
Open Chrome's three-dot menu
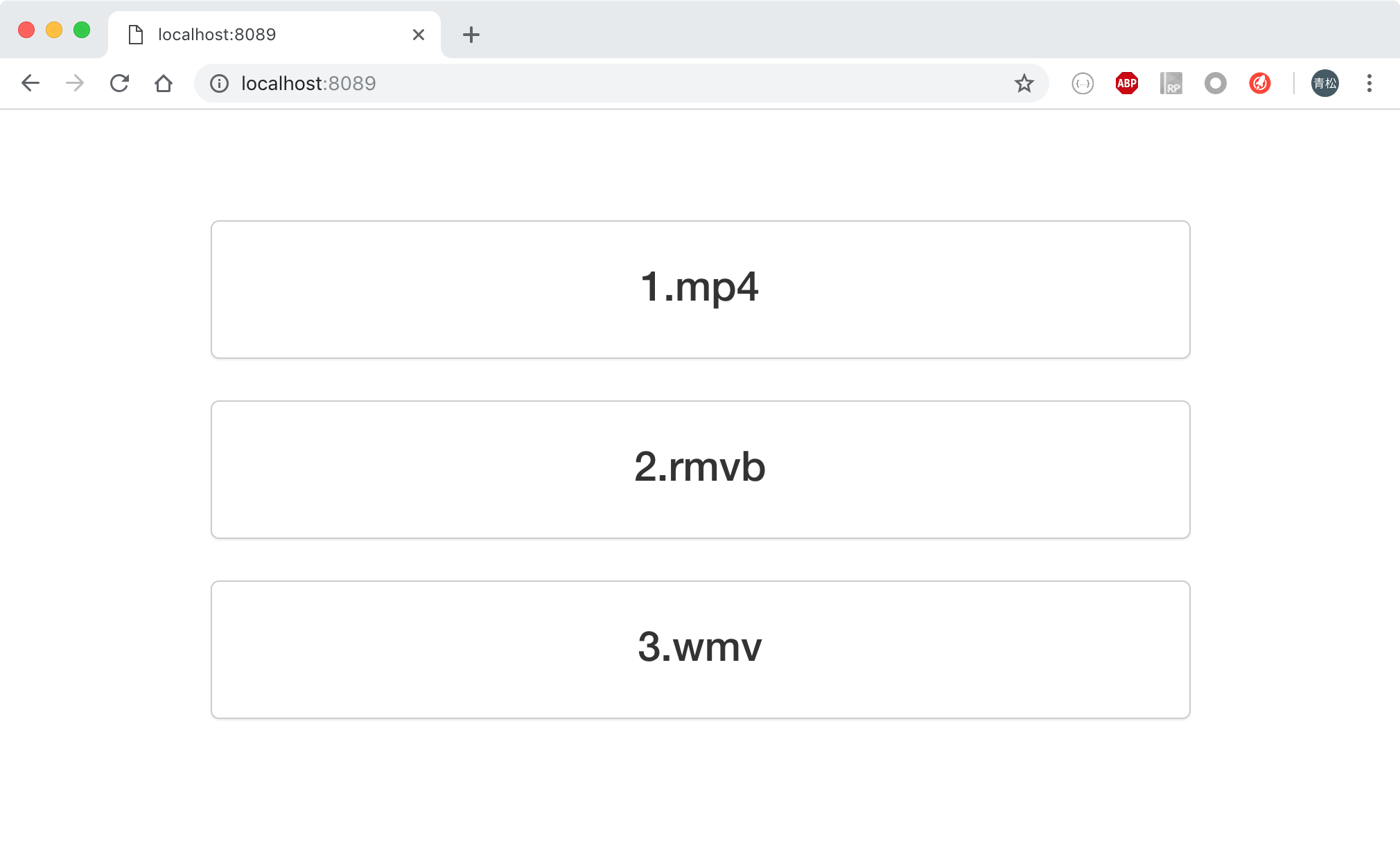coord(1369,84)
